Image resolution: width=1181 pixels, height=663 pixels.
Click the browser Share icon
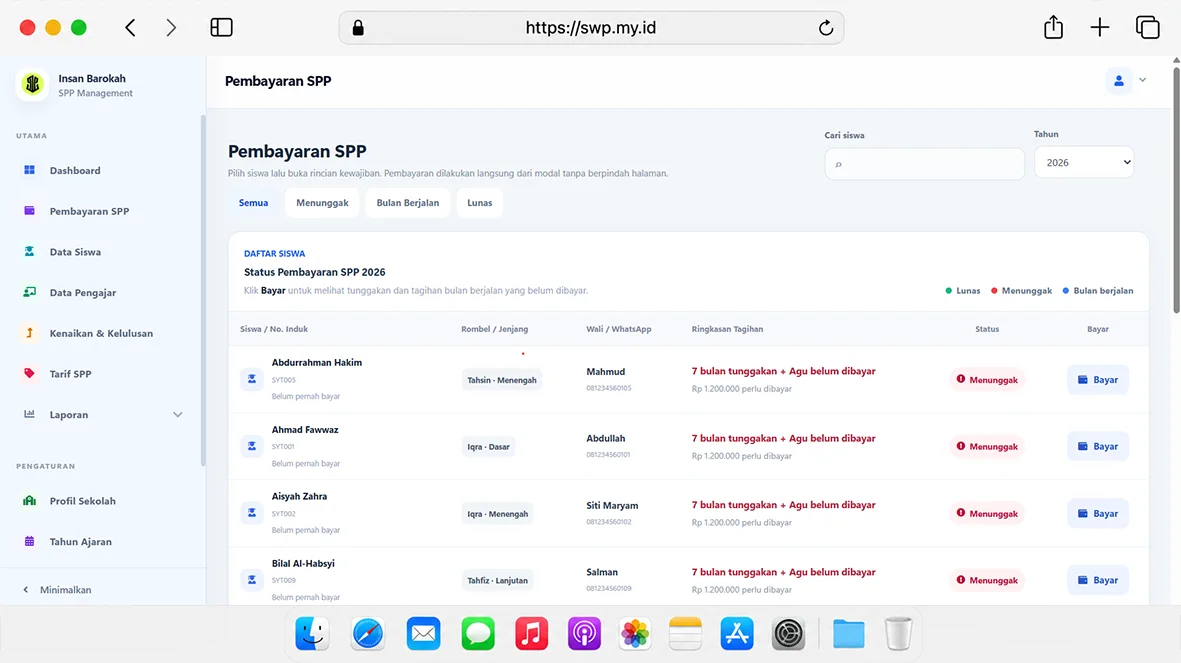pos(1053,27)
